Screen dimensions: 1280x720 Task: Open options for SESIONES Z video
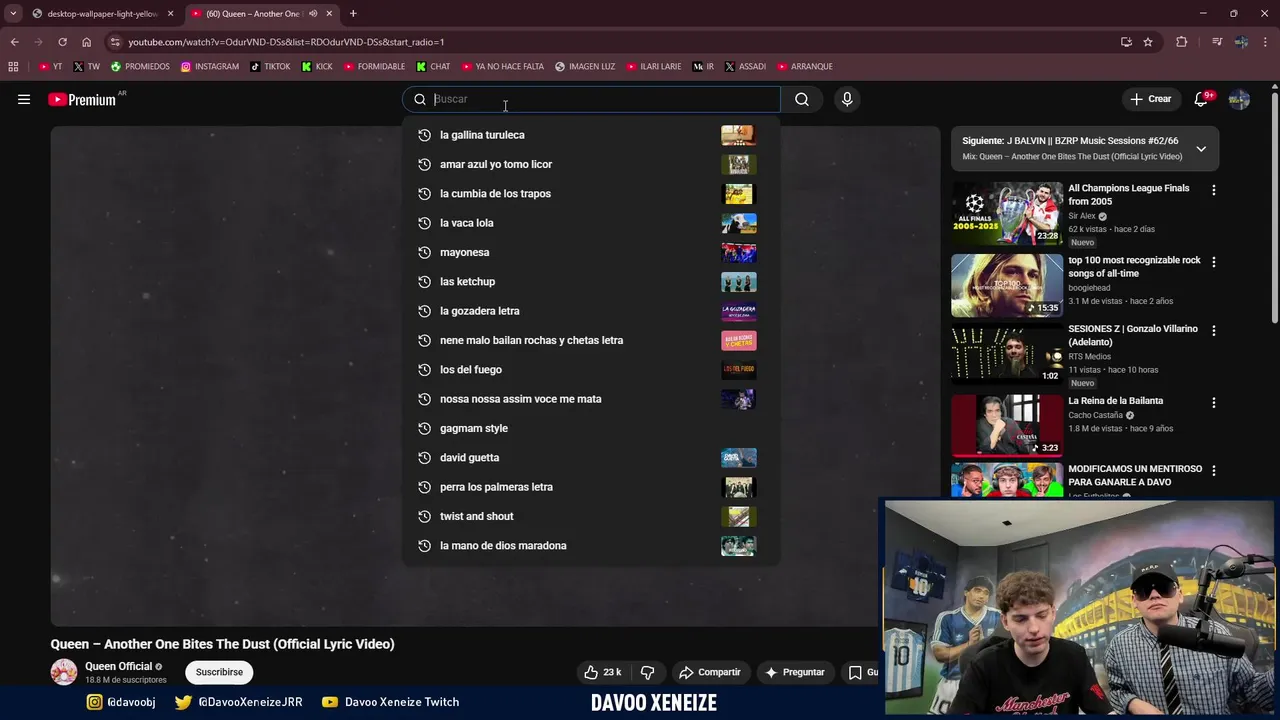pyautogui.click(x=1214, y=330)
